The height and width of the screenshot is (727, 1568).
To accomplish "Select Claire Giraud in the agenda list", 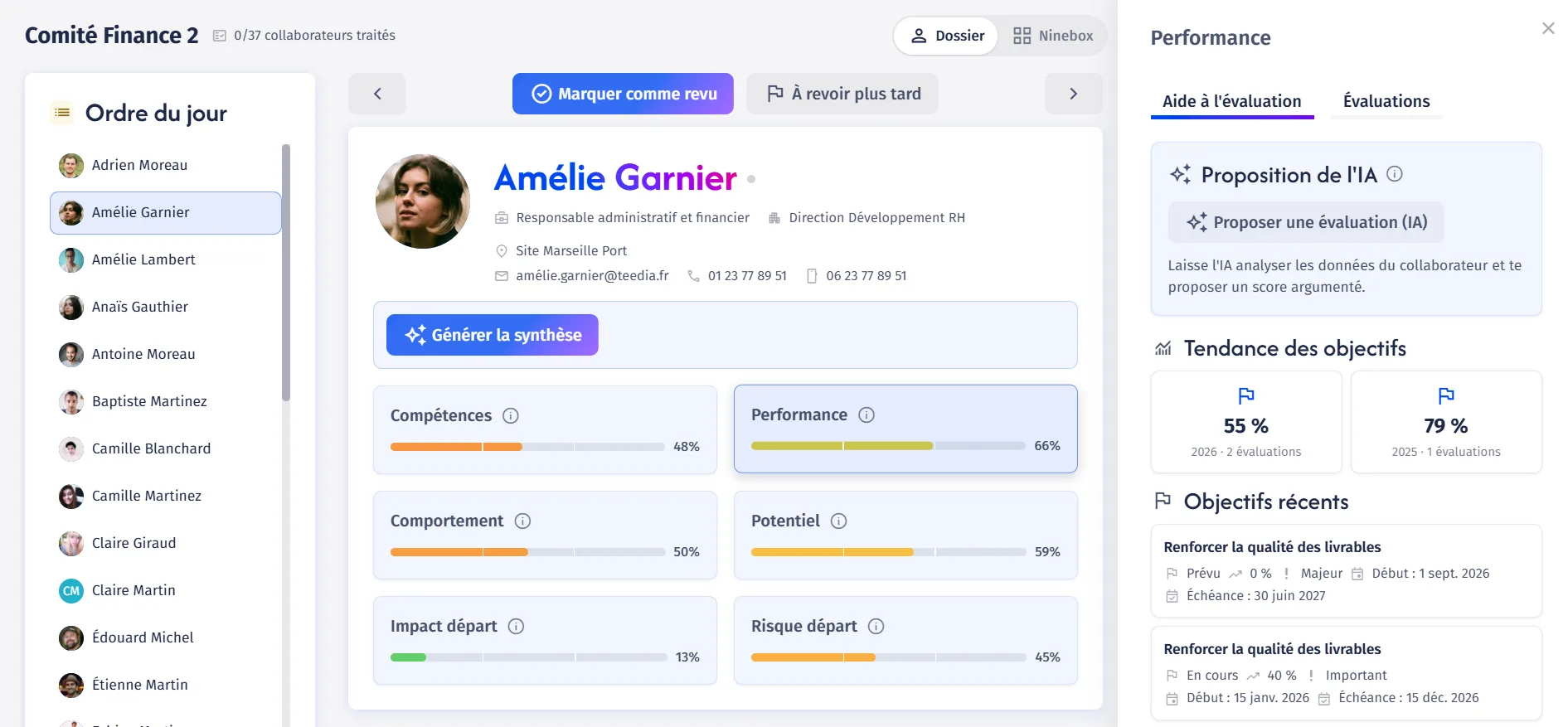I will (x=166, y=544).
